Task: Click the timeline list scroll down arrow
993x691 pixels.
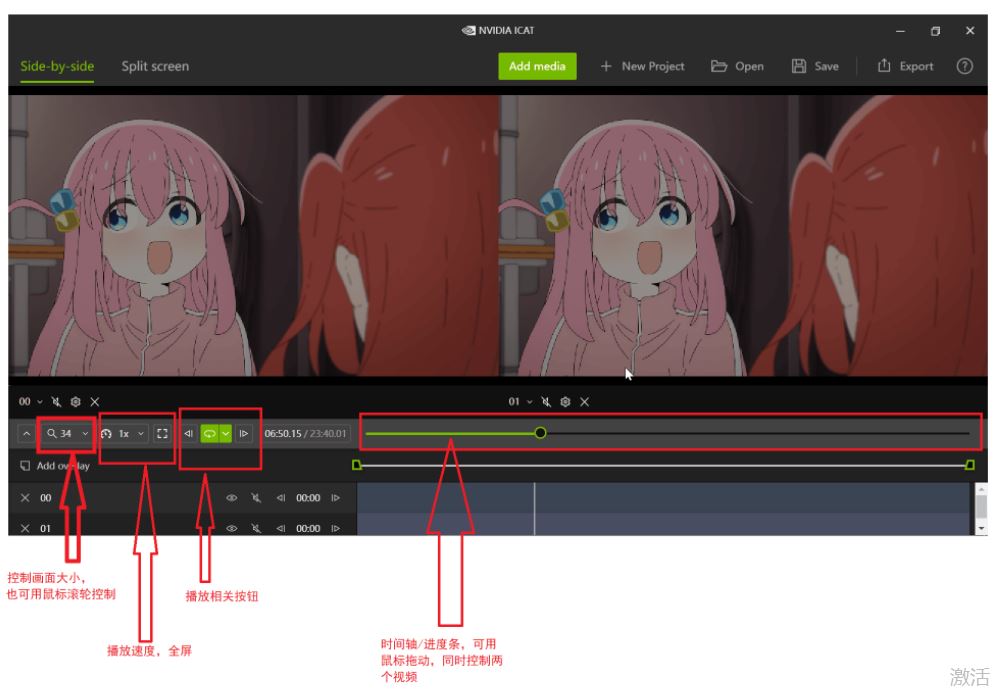Action: pos(981,528)
